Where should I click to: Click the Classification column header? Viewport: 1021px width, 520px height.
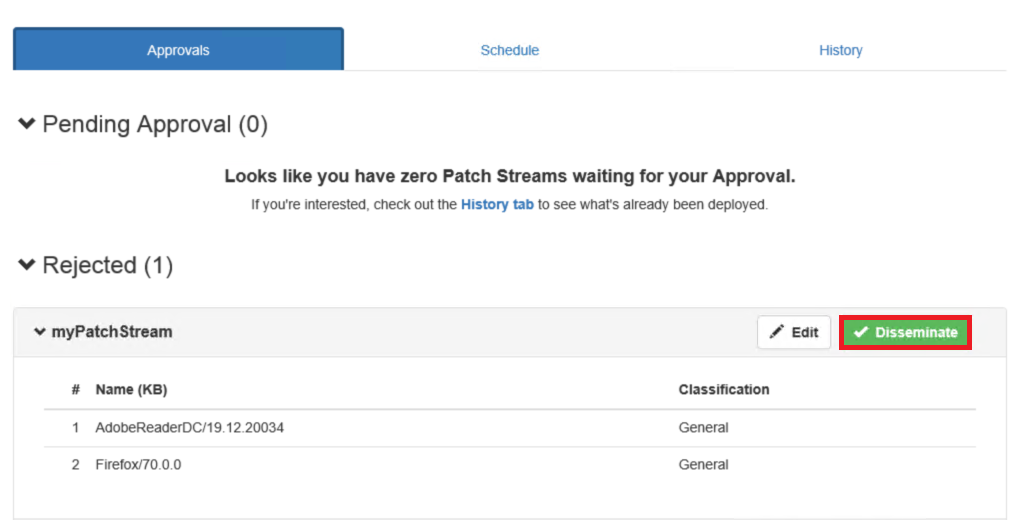(x=723, y=389)
